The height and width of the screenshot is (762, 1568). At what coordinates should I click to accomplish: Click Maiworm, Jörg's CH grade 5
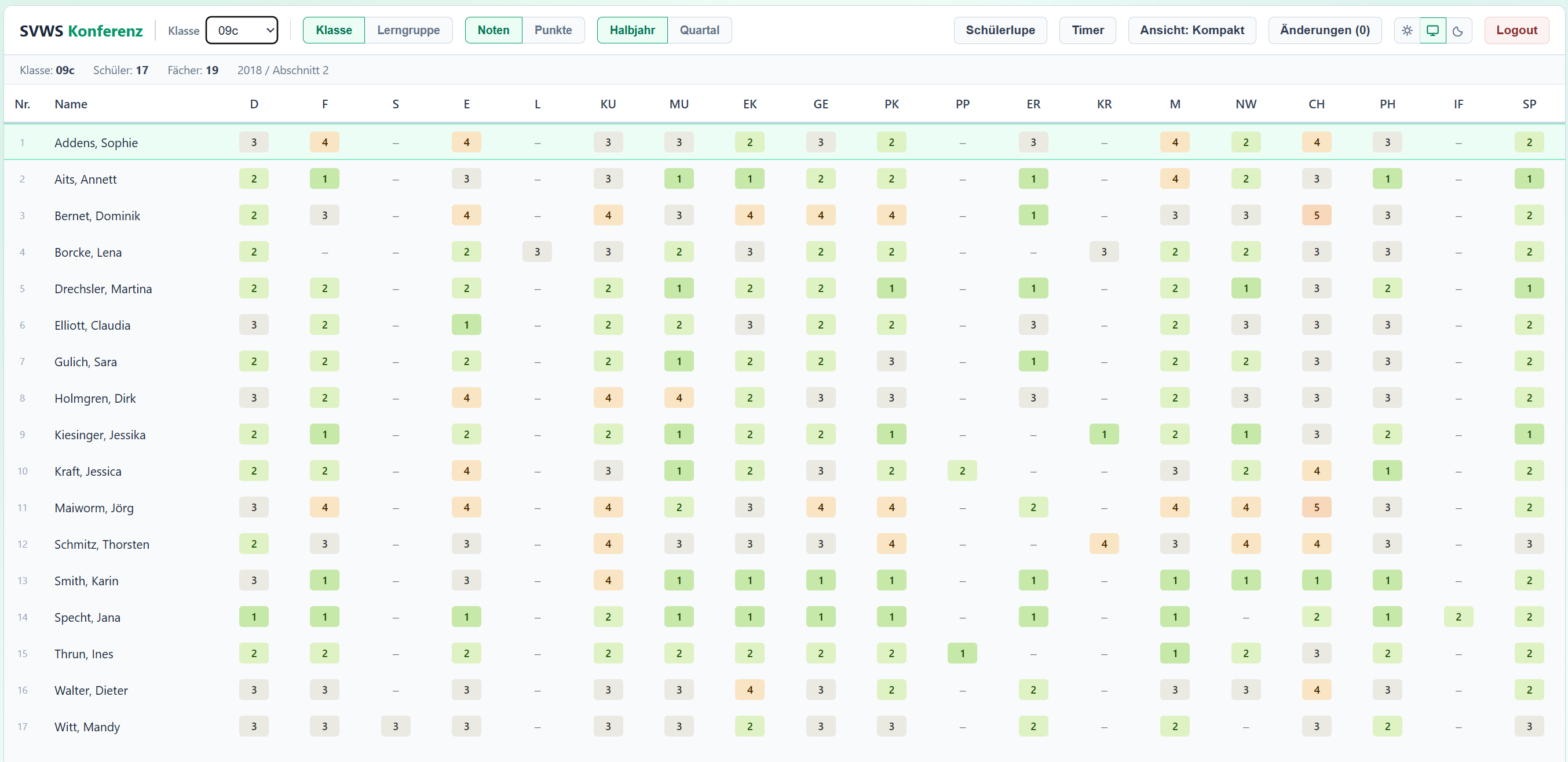1316,508
